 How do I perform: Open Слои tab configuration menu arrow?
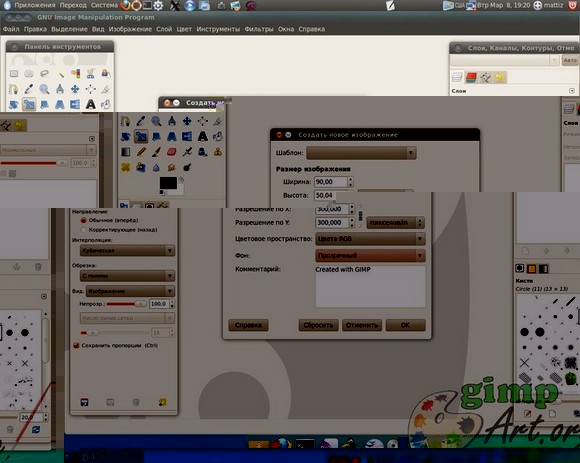[x=572, y=91]
